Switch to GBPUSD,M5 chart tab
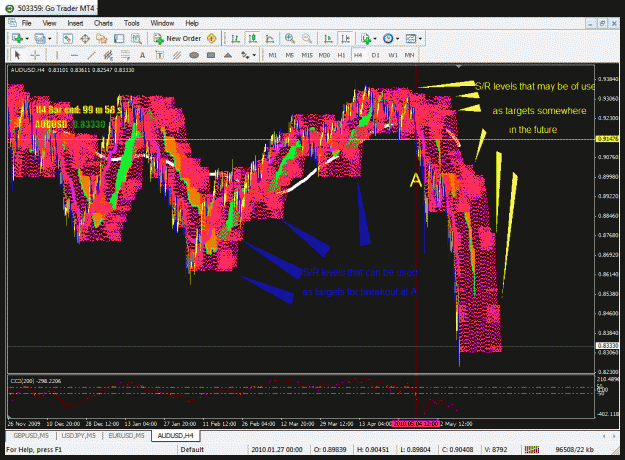Screen dimensions: 625x460 31,436
